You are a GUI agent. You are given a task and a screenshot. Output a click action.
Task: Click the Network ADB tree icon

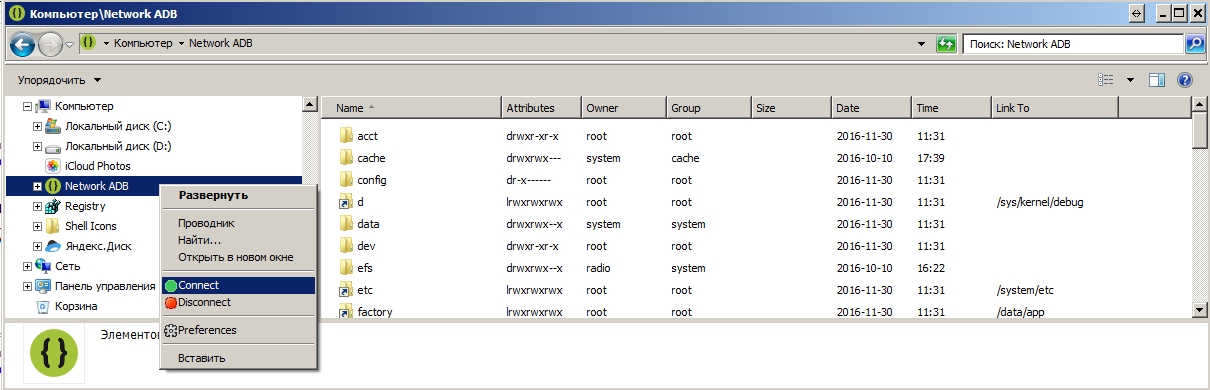click(52, 186)
